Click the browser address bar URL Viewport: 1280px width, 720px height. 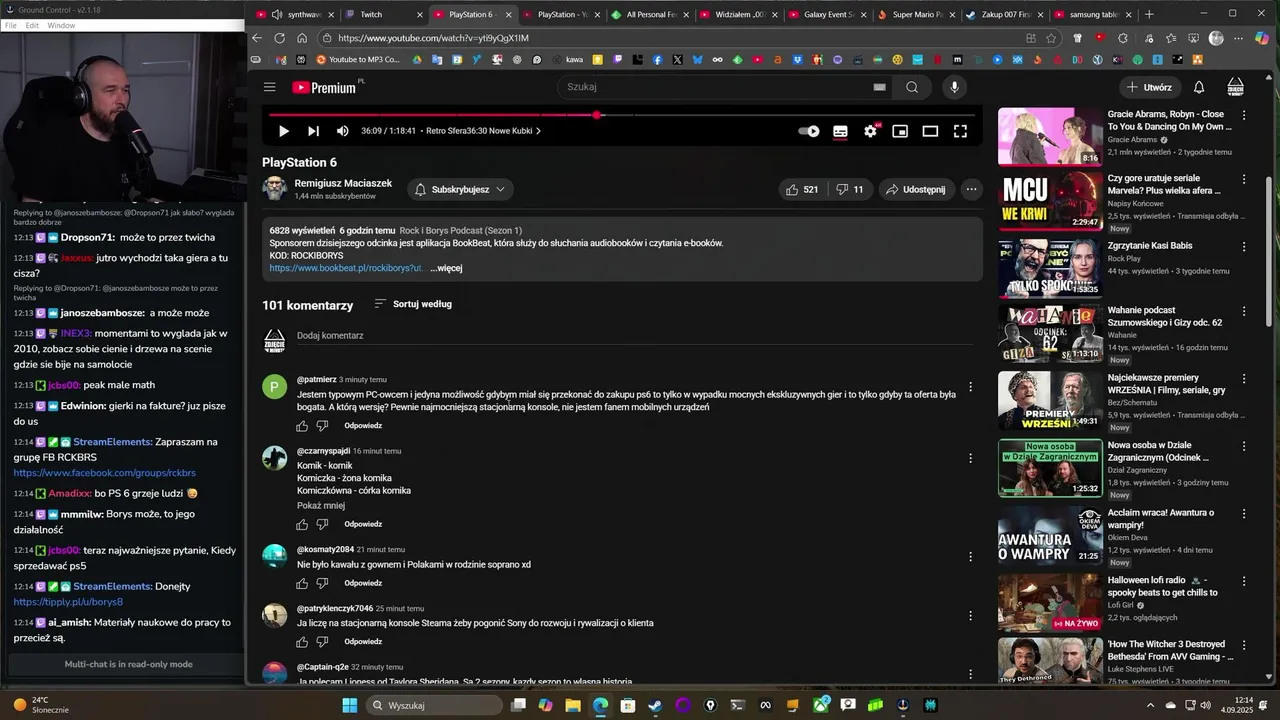(433, 38)
